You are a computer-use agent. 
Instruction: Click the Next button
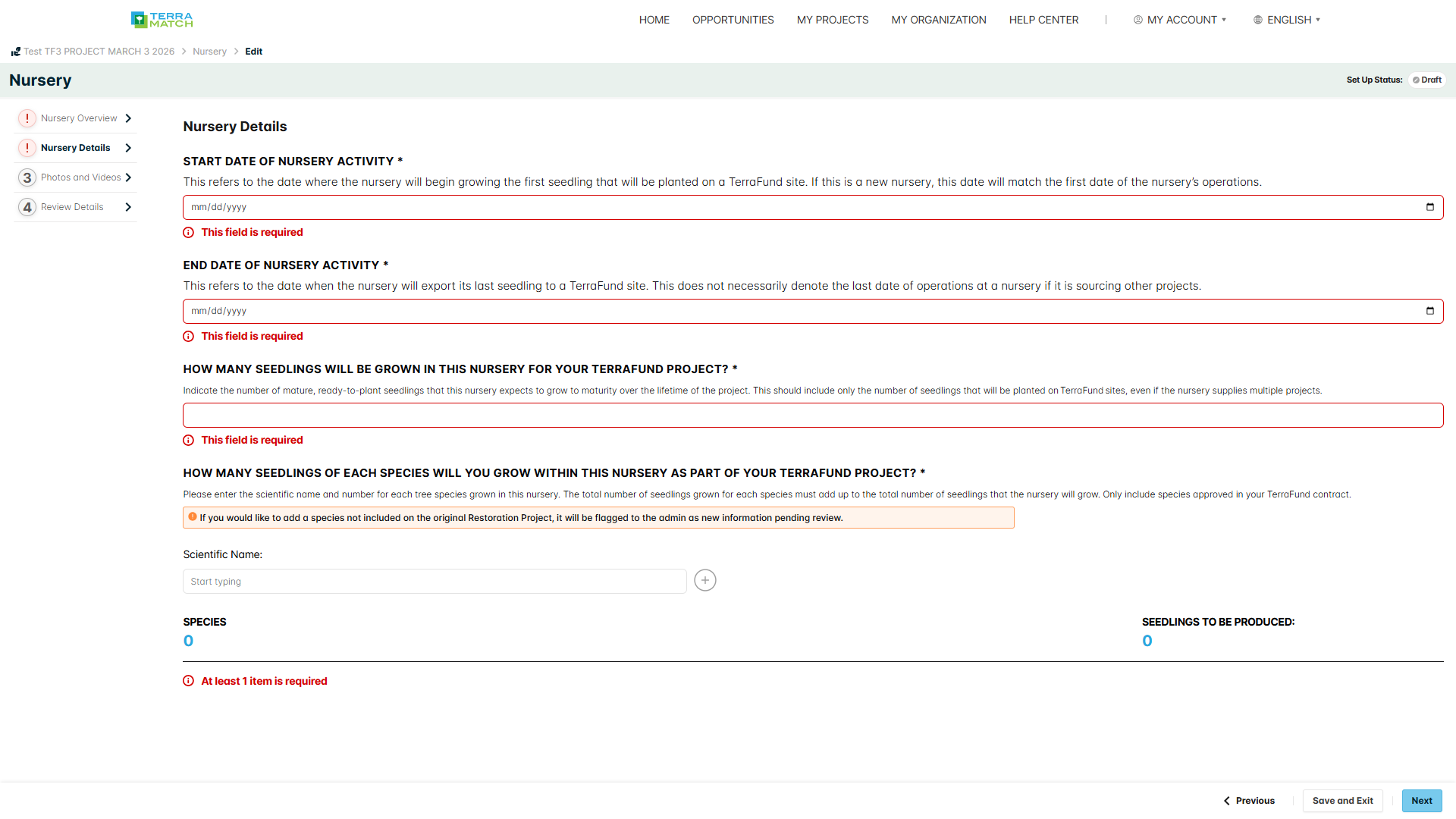(x=1422, y=801)
